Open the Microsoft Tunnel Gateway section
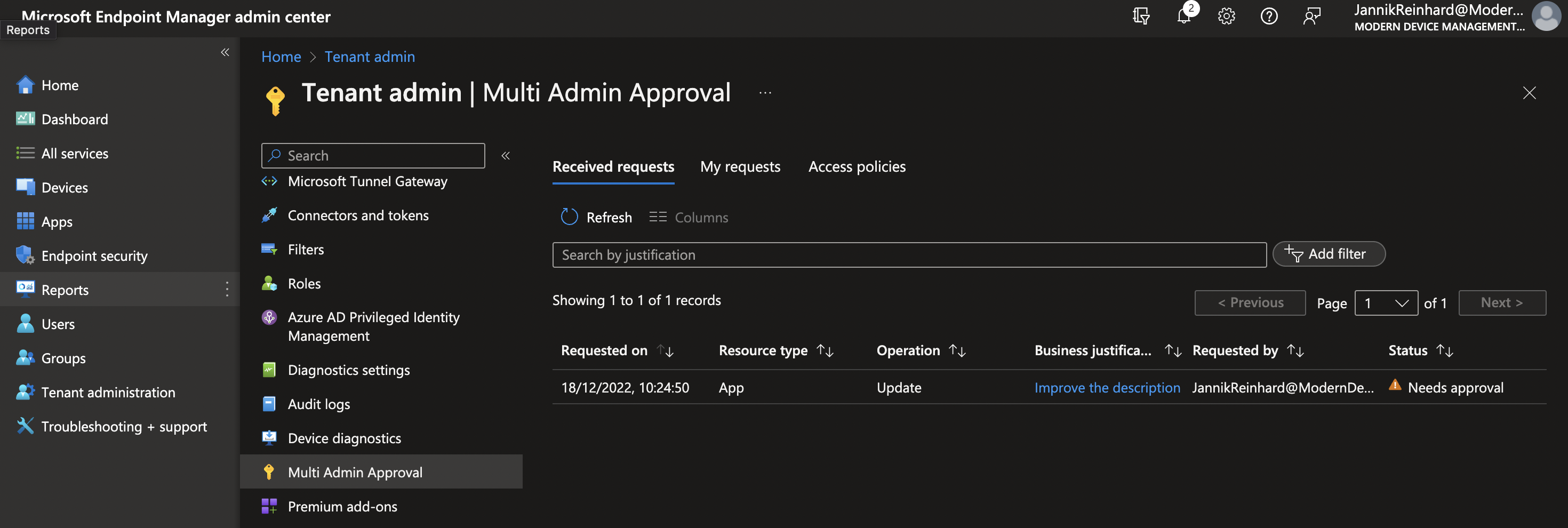The image size is (1568, 528). (x=367, y=181)
